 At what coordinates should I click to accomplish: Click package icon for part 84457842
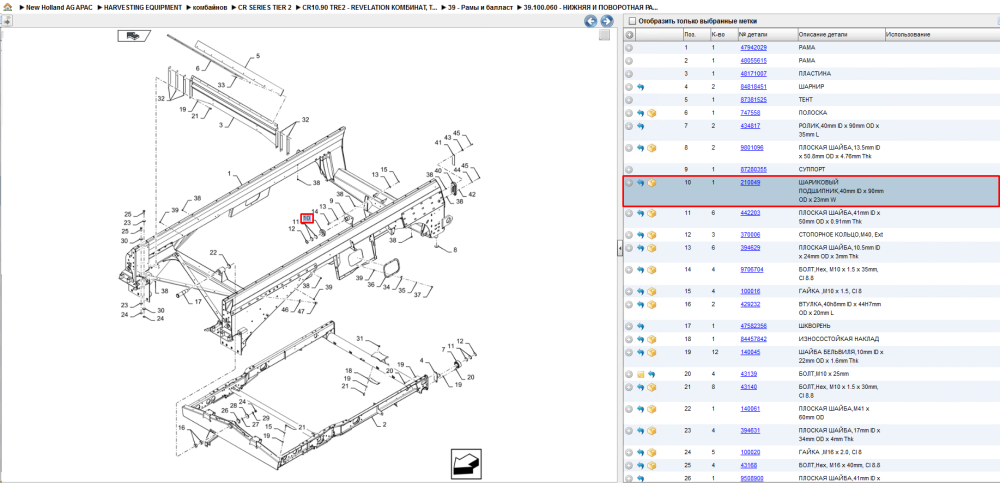coord(652,339)
